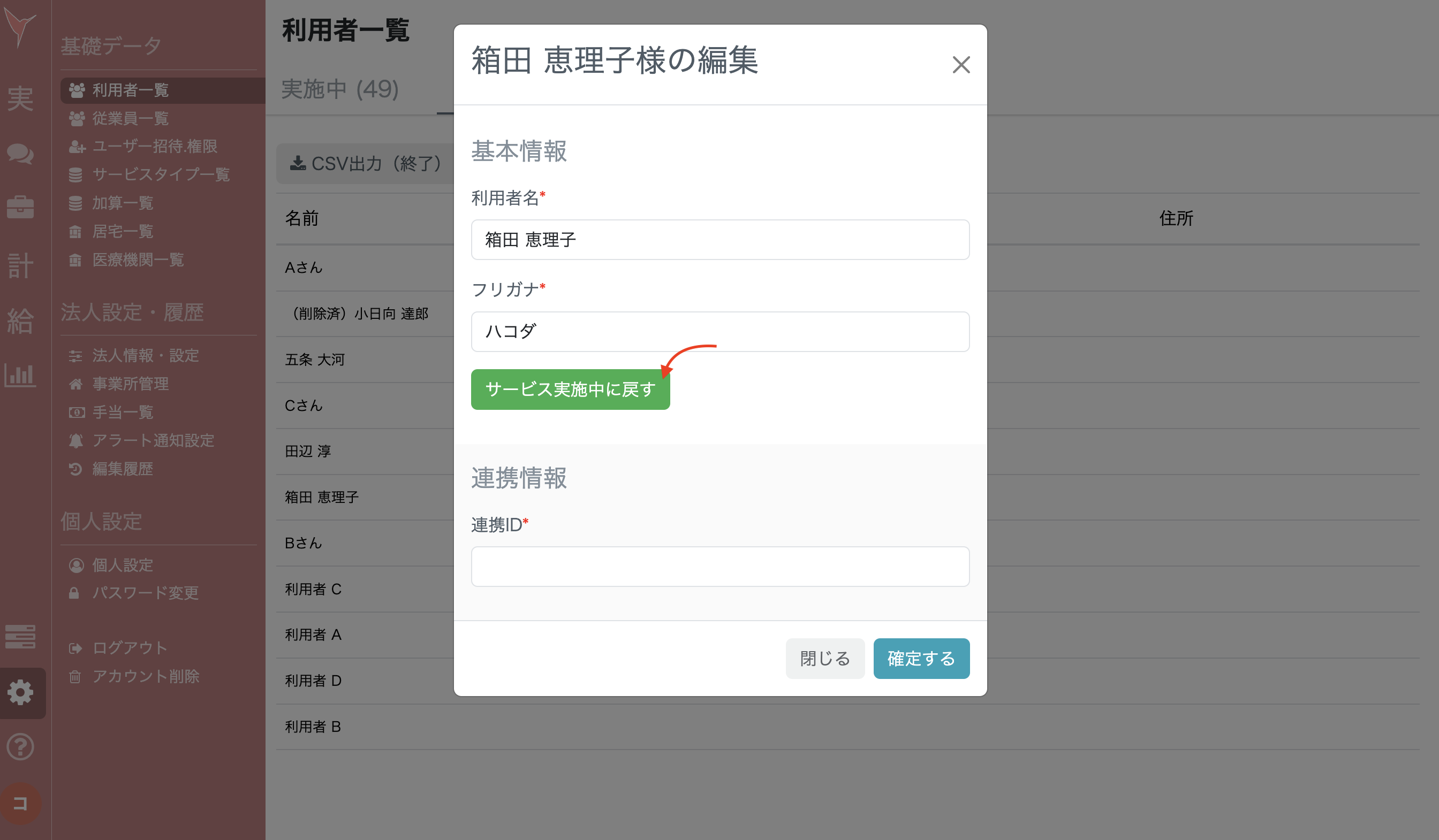Screen dimensions: 1439x840
Task: Select ログアウト in the sidebar
Action: (x=128, y=647)
